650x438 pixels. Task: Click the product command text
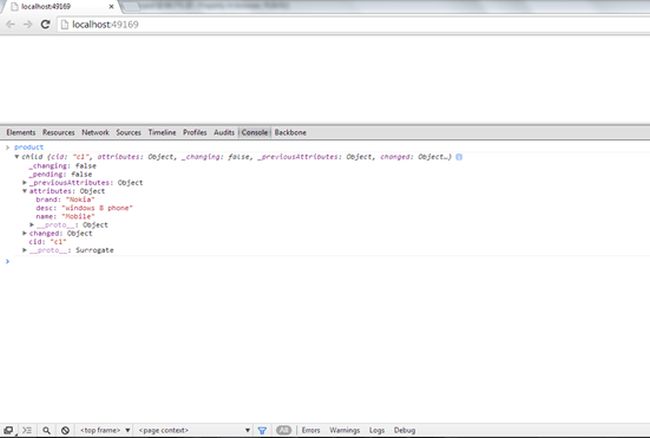coord(29,147)
